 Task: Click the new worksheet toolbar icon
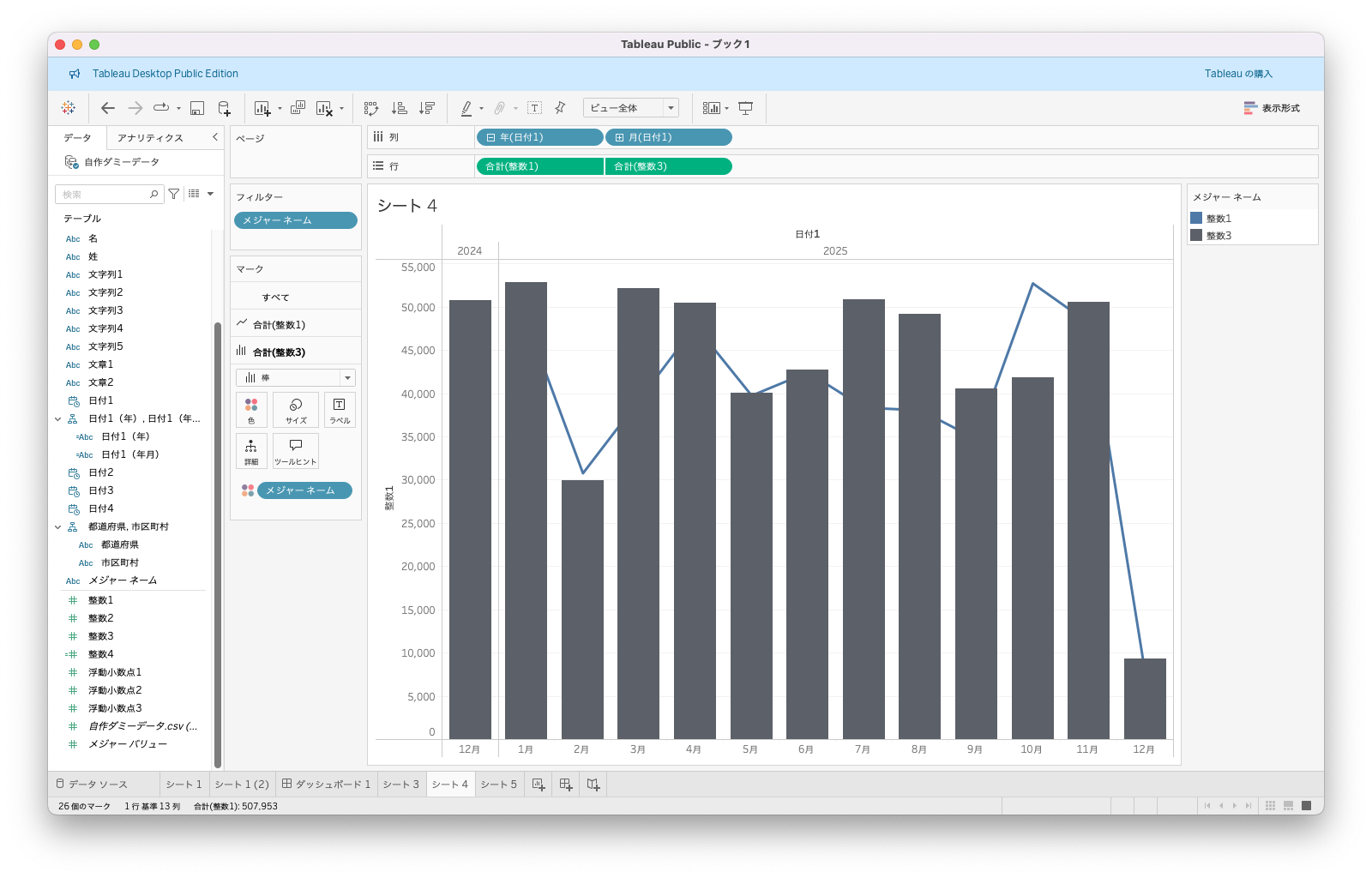pyautogui.click(x=262, y=108)
